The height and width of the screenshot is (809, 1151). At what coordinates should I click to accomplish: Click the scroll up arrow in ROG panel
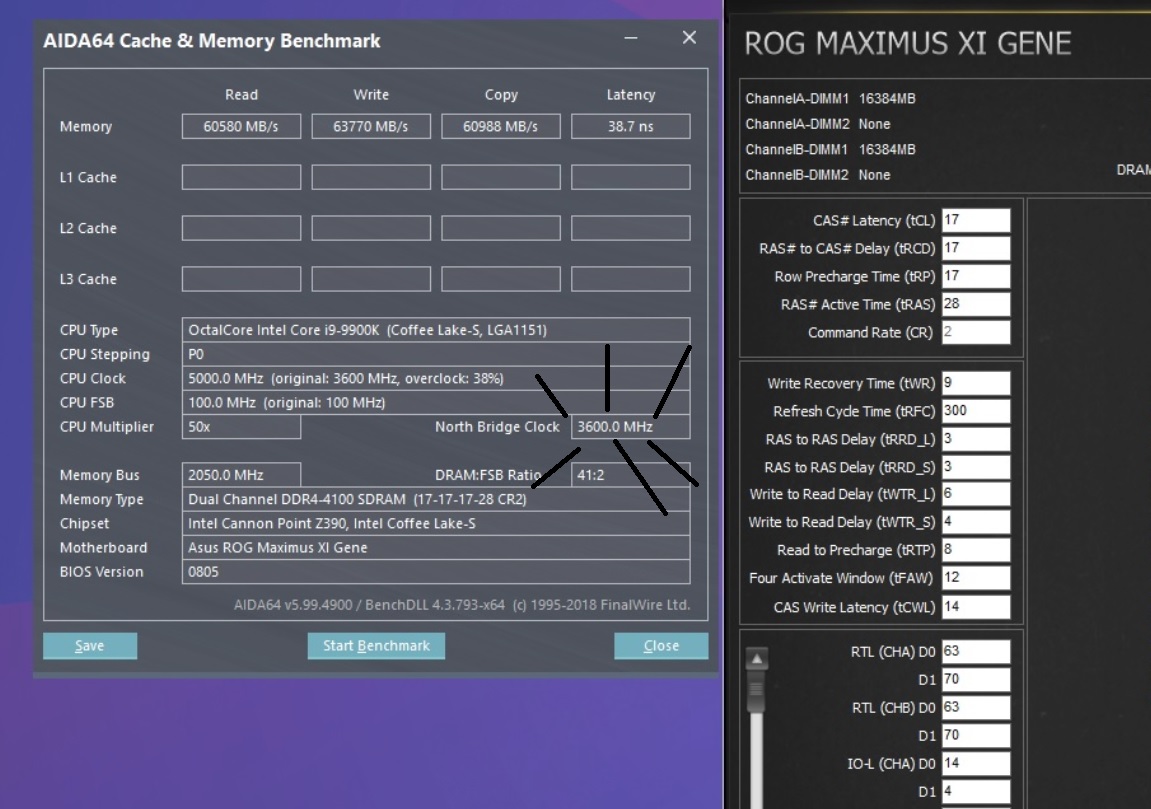pyautogui.click(x=757, y=659)
